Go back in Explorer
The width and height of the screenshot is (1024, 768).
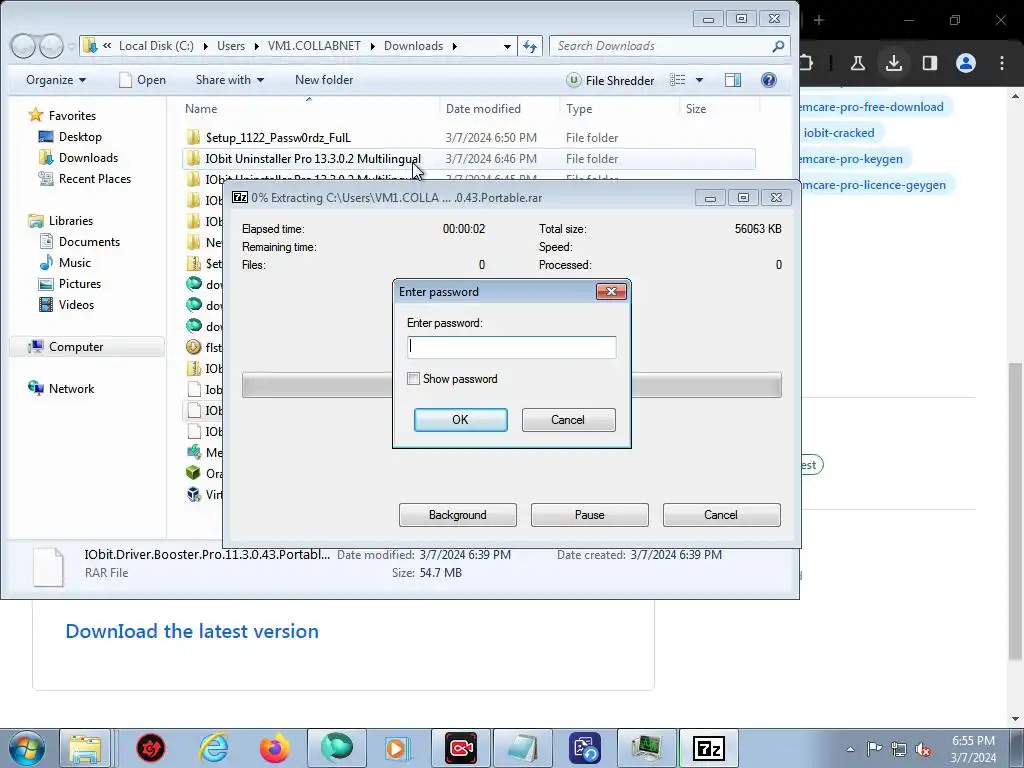[x=23, y=46]
